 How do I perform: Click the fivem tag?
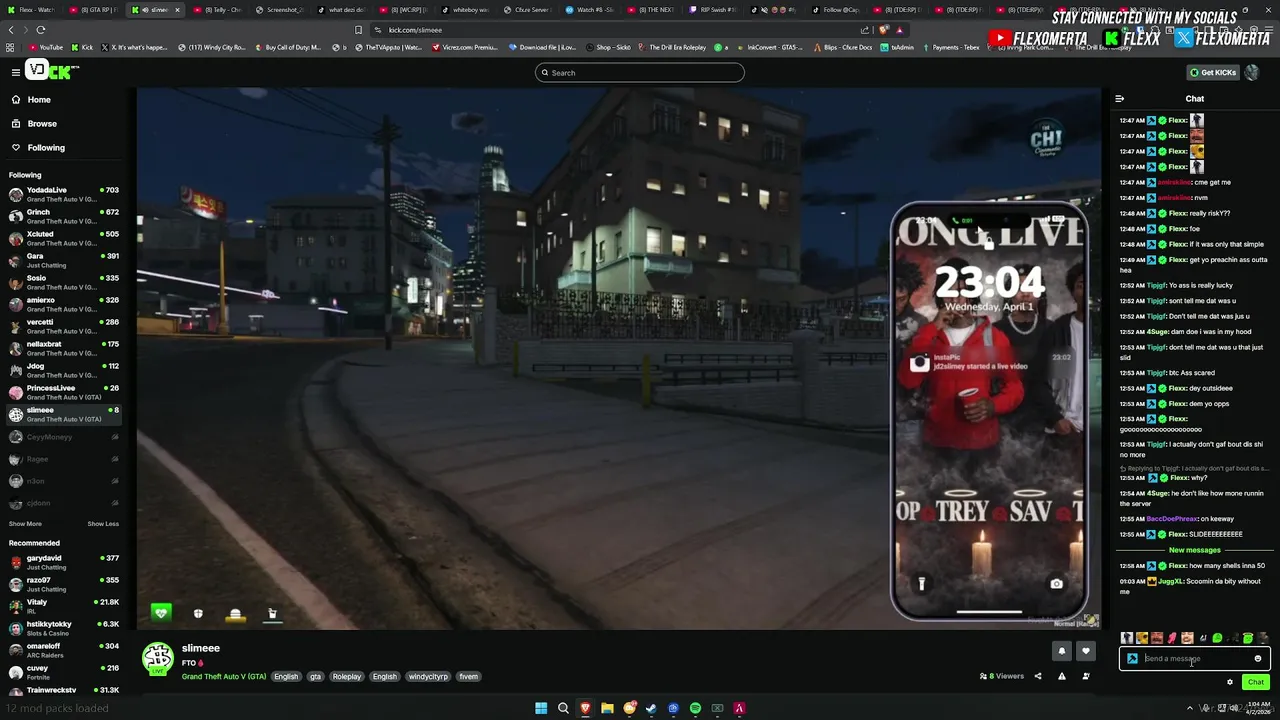click(x=468, y=677)
